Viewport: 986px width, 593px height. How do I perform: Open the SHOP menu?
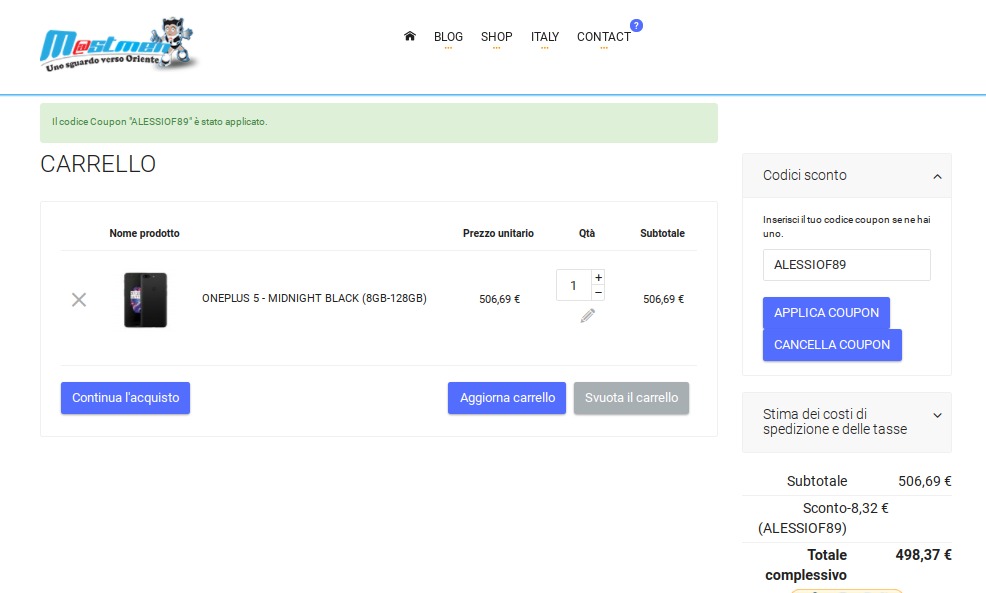497,37
